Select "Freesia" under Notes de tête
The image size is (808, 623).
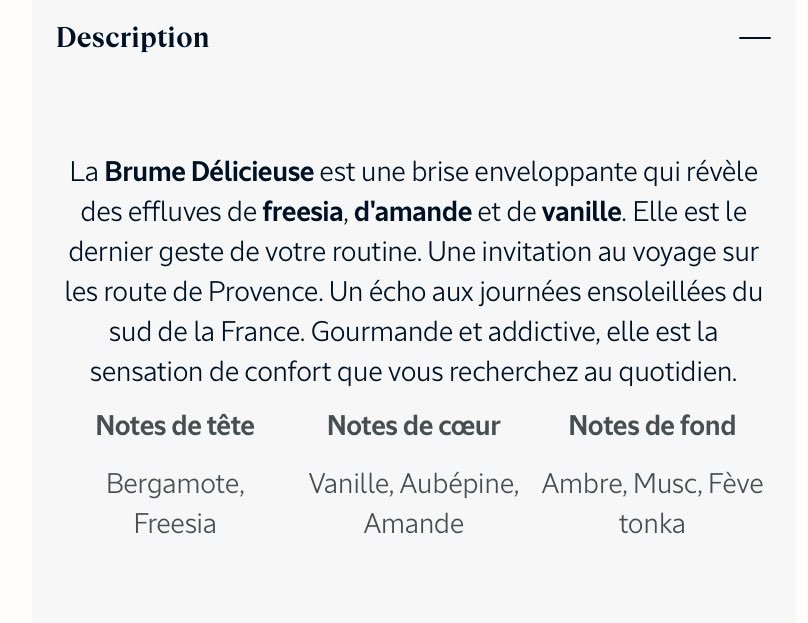[x=175, y=524]
